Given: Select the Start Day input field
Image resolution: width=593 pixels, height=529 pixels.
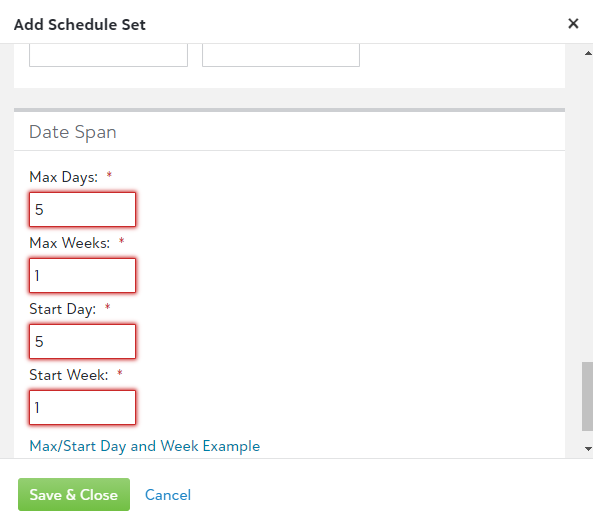Looking at the screenshot, I should pos(82,341).
